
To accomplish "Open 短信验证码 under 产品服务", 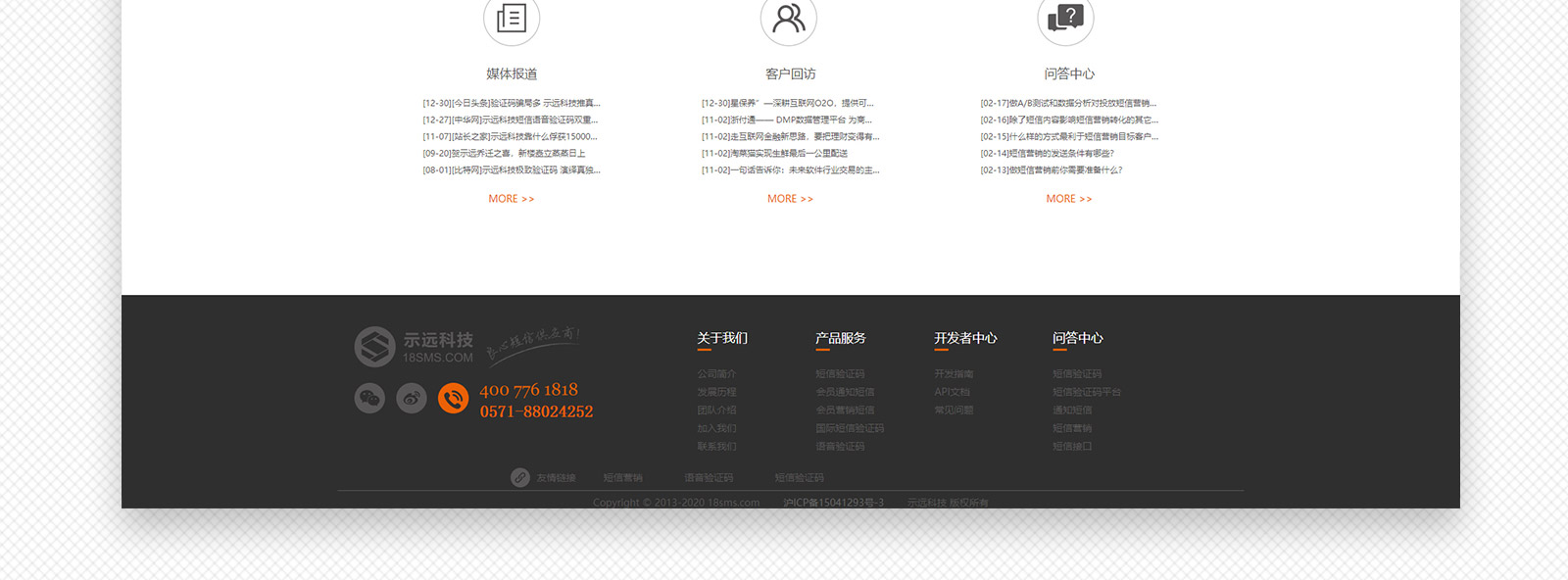I will tap(840, 373).
